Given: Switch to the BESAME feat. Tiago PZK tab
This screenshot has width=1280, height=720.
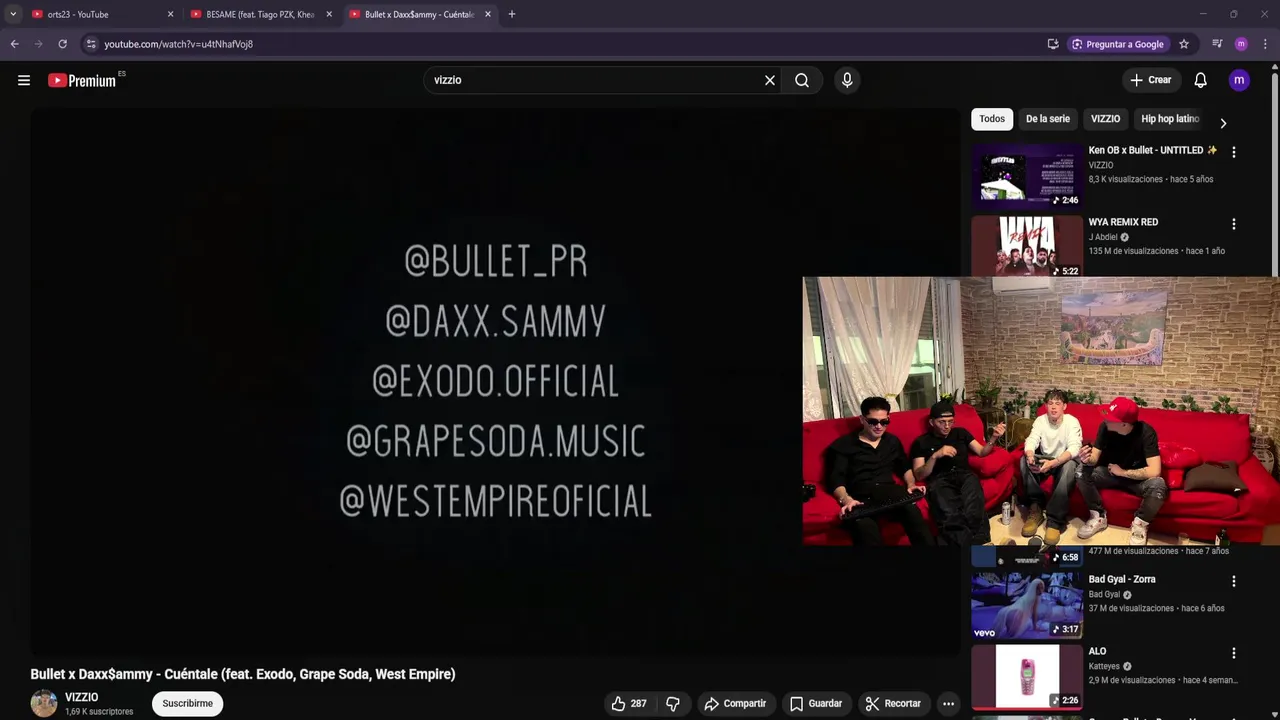Looking at the screenshot, I should pyautogui.click(x=262, y=14).
